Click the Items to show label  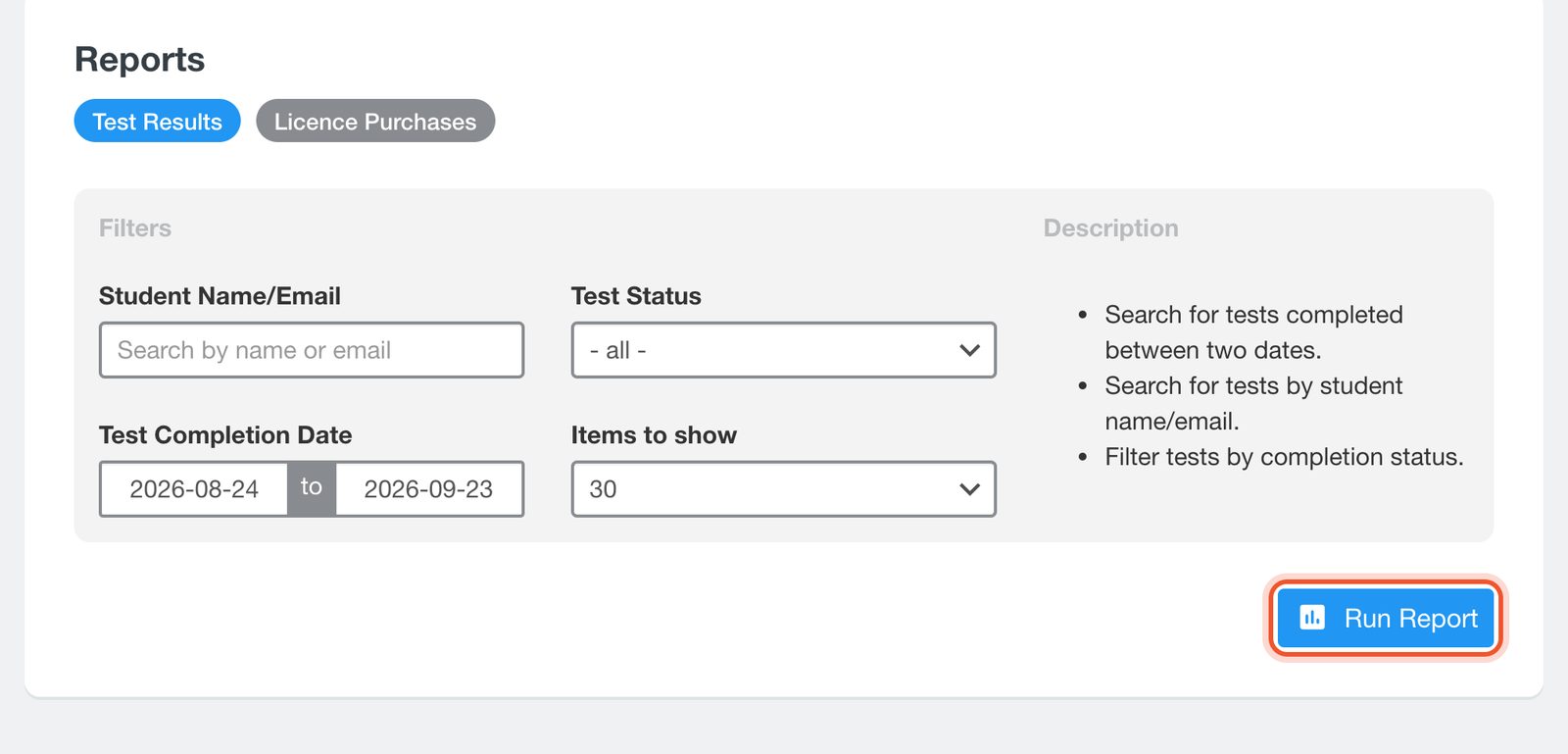pos(654,435)
